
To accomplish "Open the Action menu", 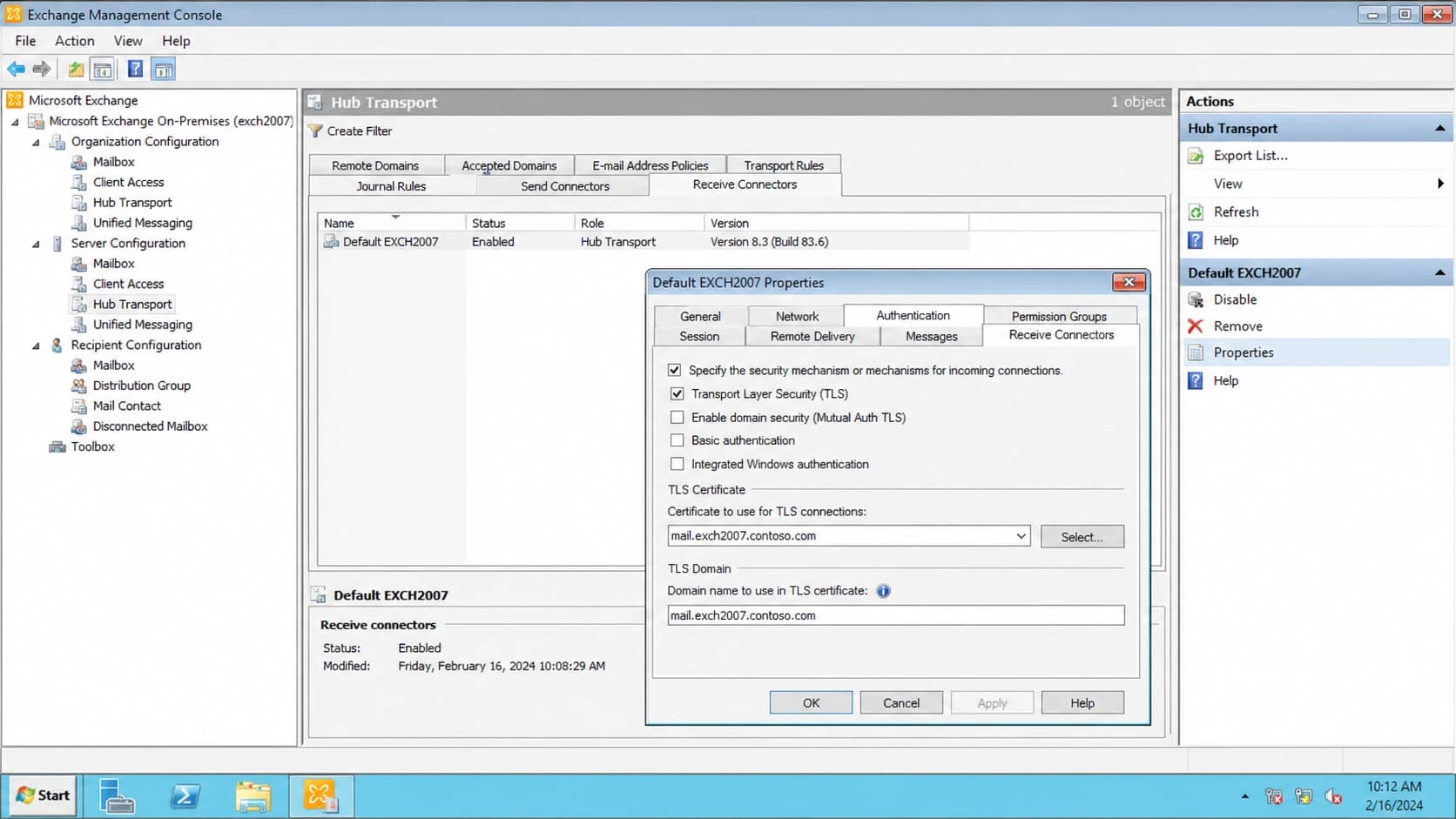I will tap(75, 41).
